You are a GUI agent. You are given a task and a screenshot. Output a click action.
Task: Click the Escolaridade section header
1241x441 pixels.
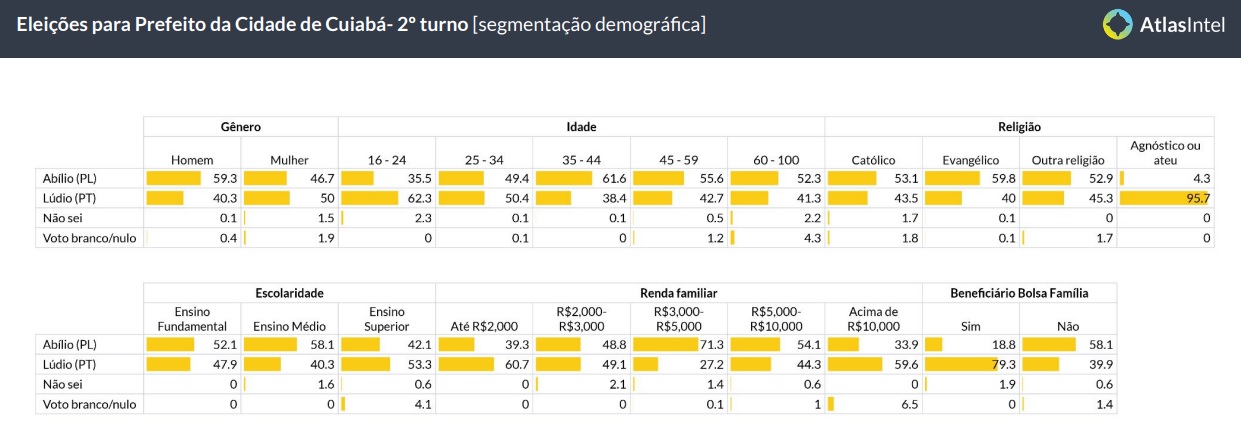(x=289, y=293)
